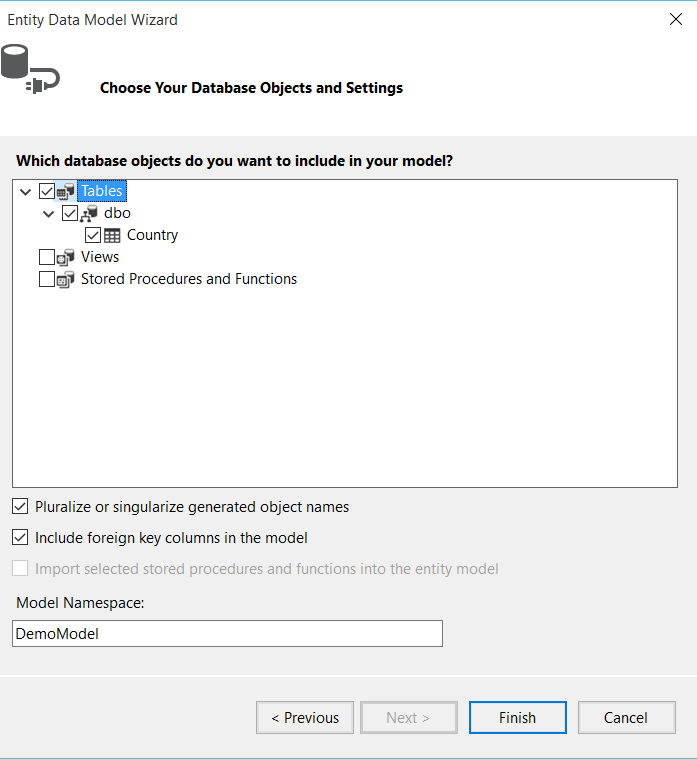Click the Tables node database icon
Viewport: 697px width, 759px height.
66,191
